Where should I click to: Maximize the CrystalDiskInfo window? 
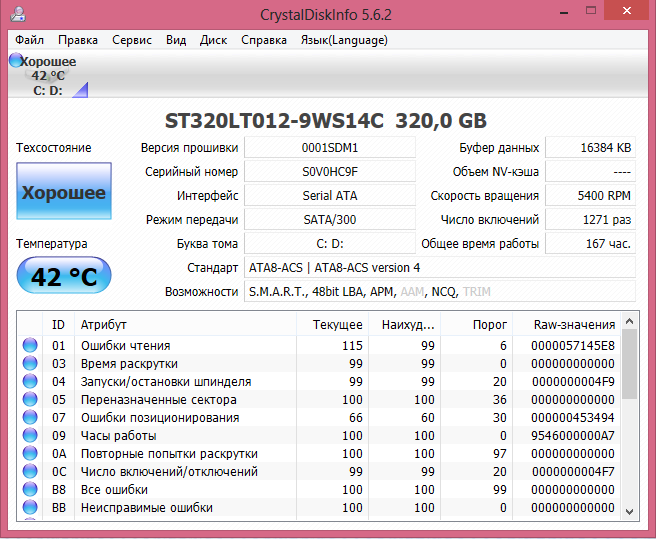[x=591, y=11]
